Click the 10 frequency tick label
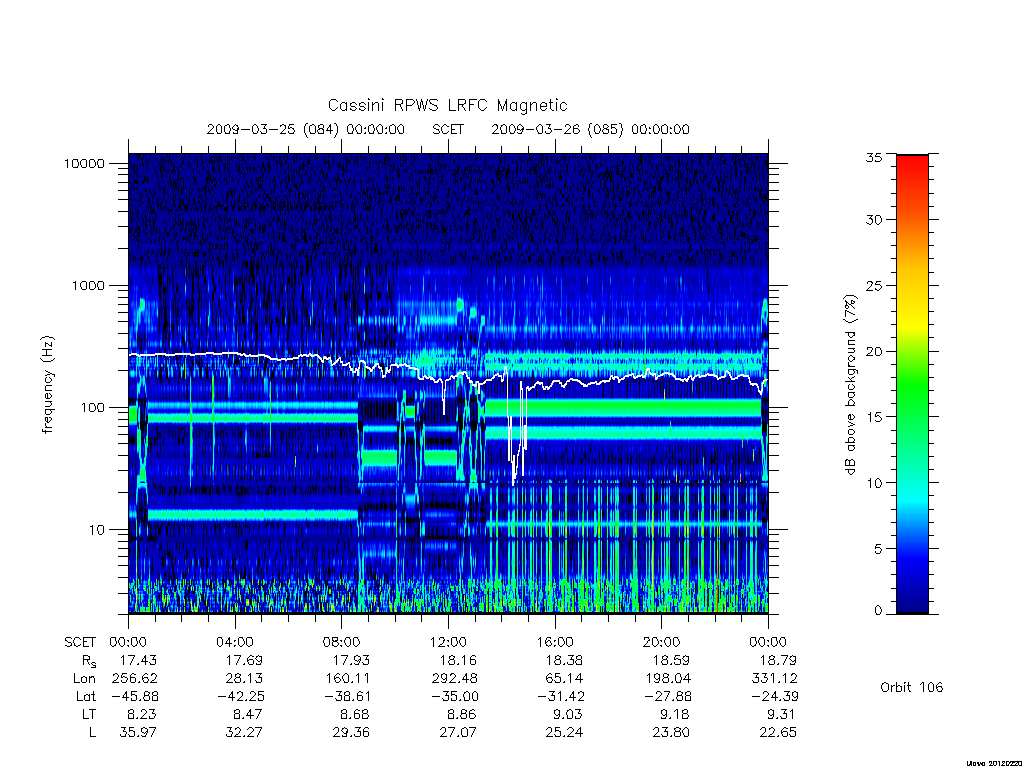The height and width of the screenshot is (768, 1024). 96,530
